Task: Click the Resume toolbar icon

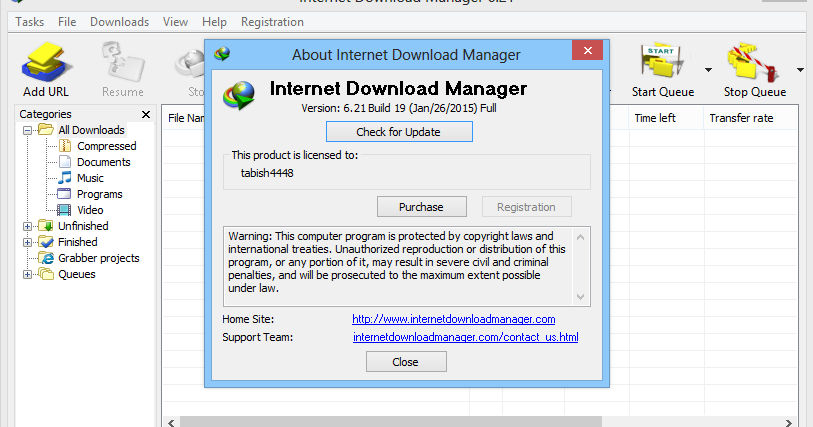Action: (123, 62)
